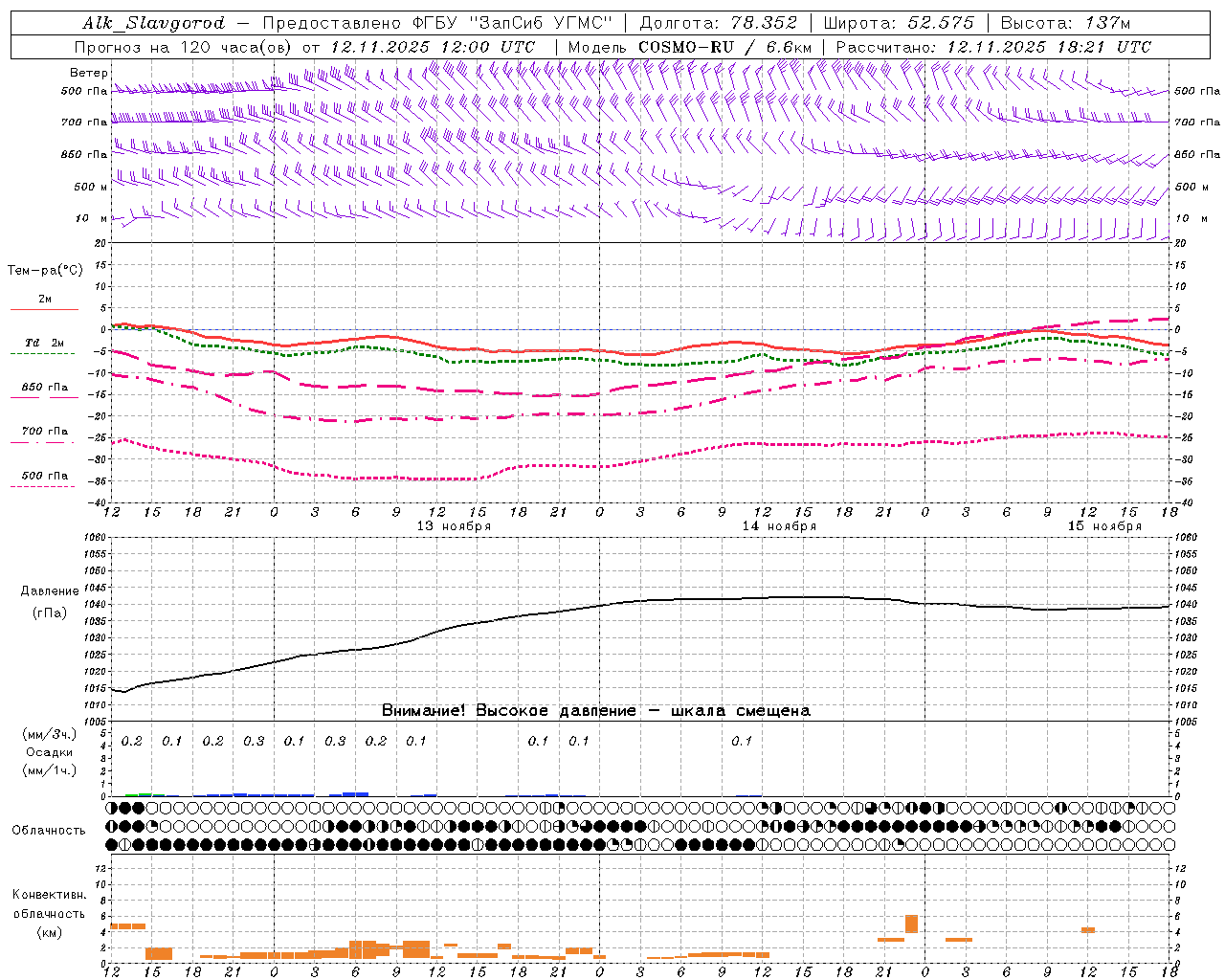Click the 850 гПа temperature legend entry
Image resolution: width=1225 pixels, height=980 pixels.
point(44,391)
